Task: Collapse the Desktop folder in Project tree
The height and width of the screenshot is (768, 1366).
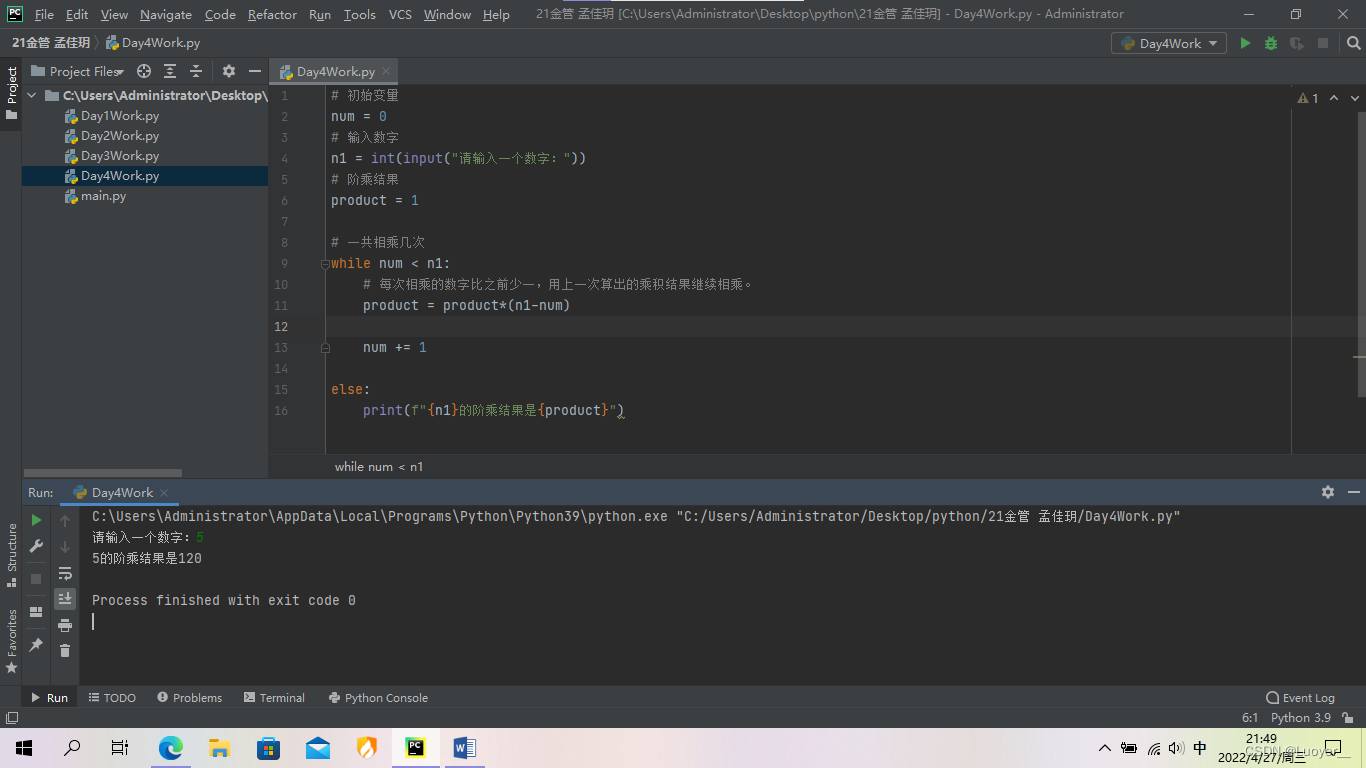Action: pos(31,95)
